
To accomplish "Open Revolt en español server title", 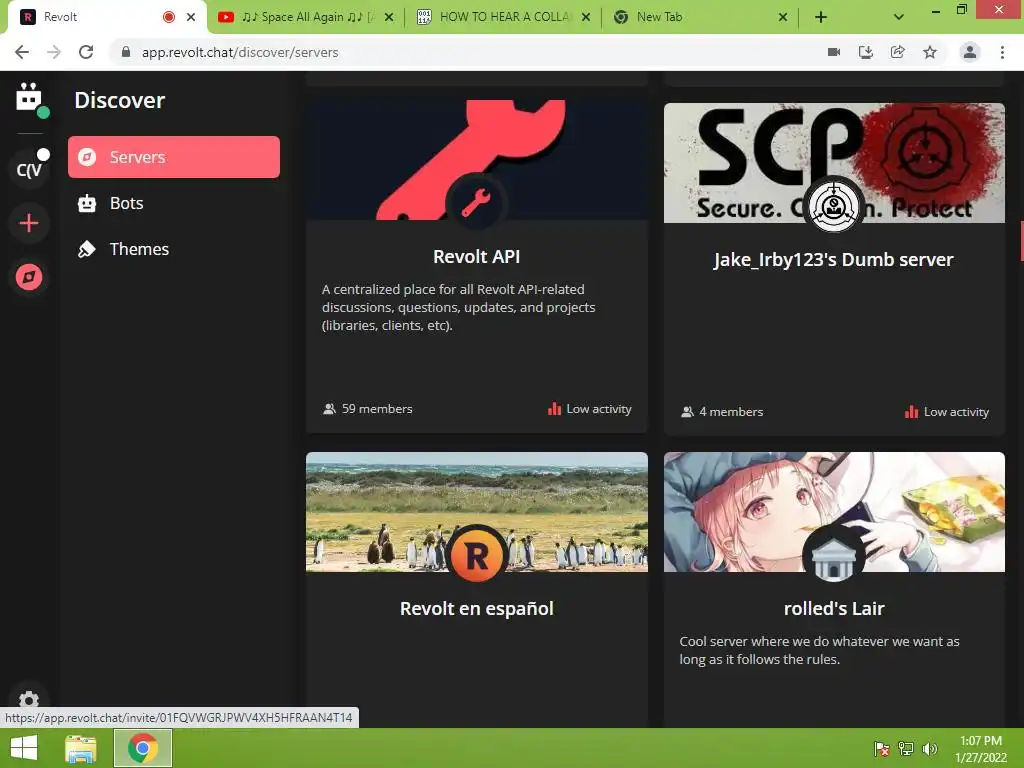I will pyautogui.click(x=477, y=609).
